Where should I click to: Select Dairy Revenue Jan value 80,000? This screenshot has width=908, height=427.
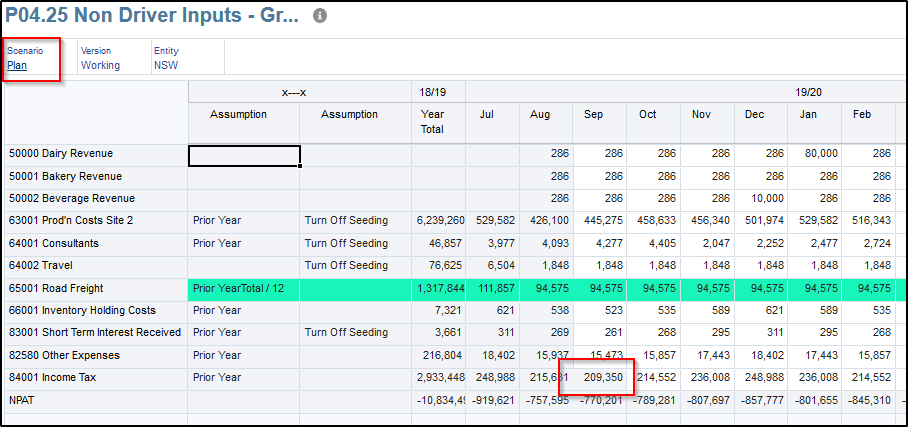pos(815,154)
